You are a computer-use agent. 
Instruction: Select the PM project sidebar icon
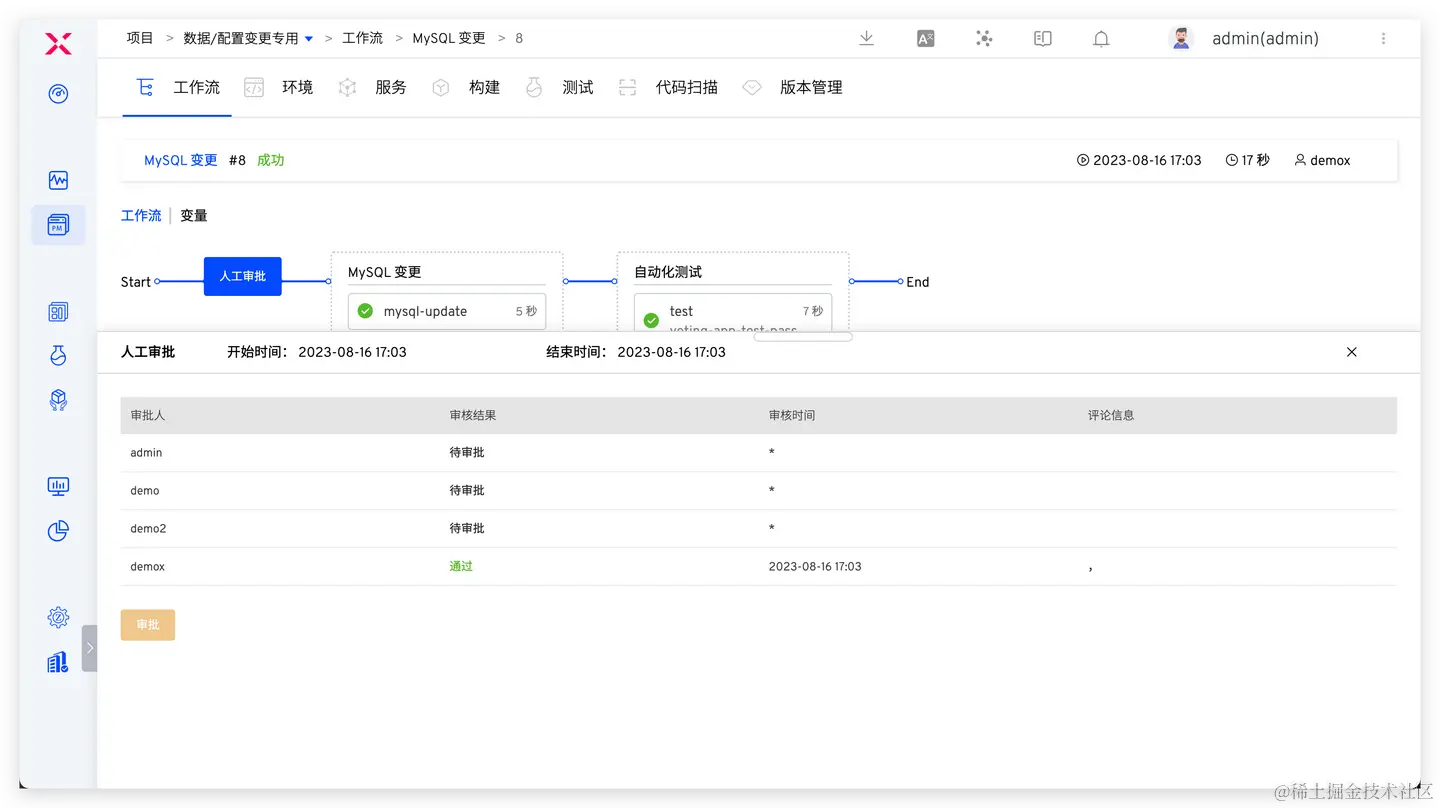[x=58, y=225]
